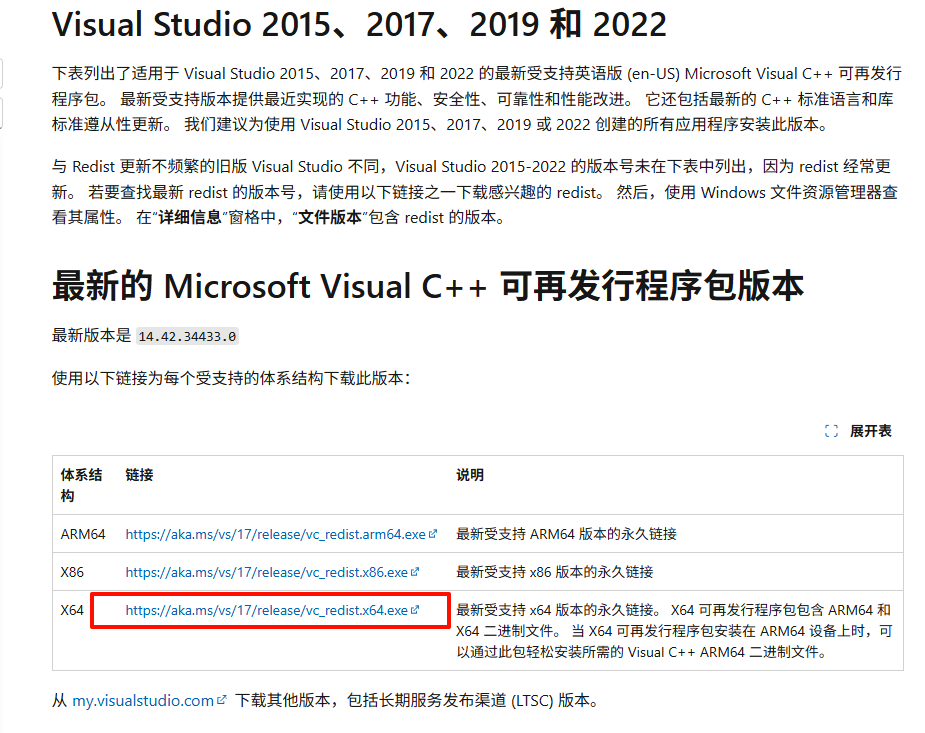Click description 最新受支持 ARM64 版本的永久链接
Screen dimensions: 925x733
tap(566, 534)
